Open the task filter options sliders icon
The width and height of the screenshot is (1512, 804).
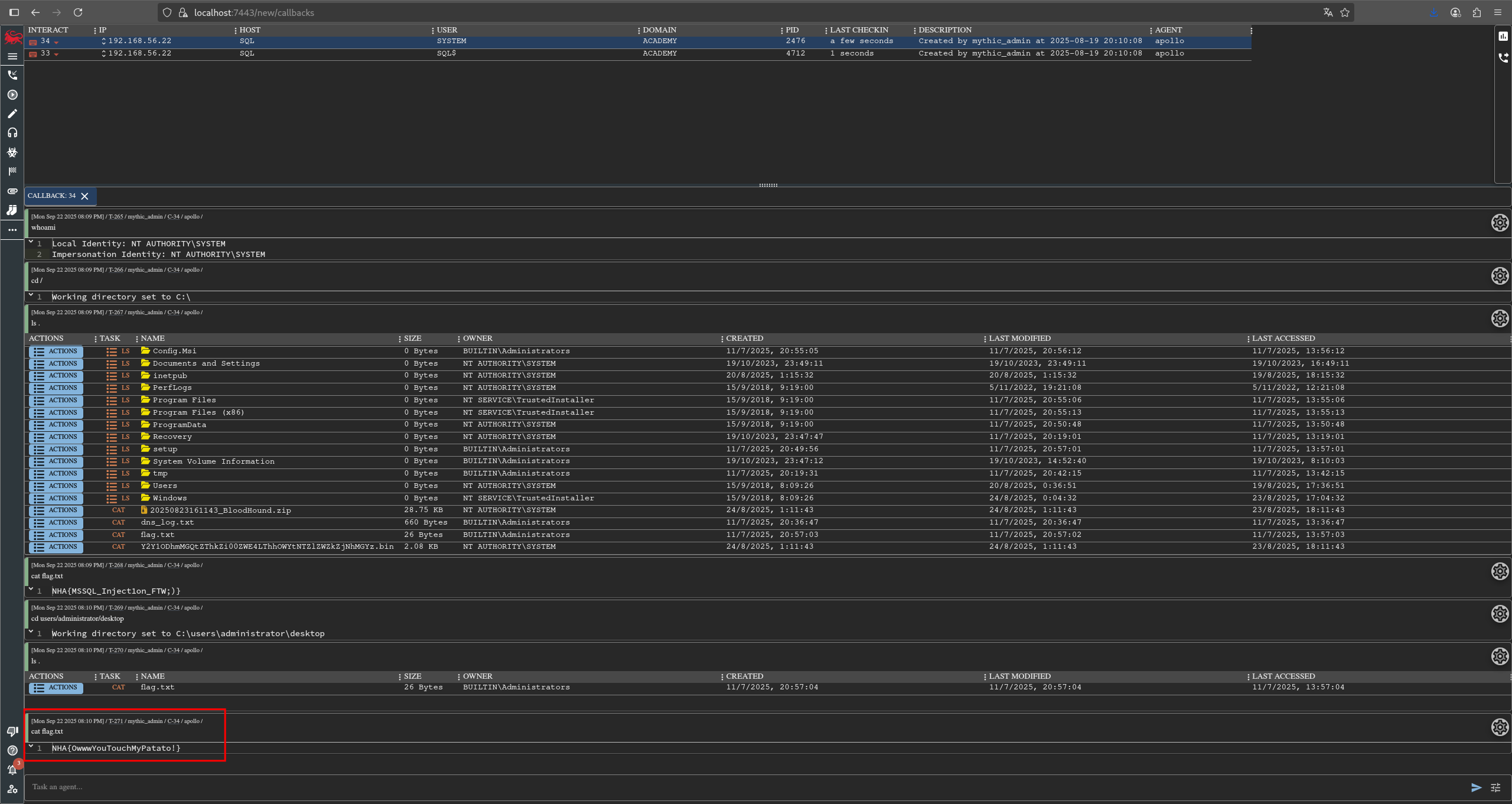(x=1495, y=787)
